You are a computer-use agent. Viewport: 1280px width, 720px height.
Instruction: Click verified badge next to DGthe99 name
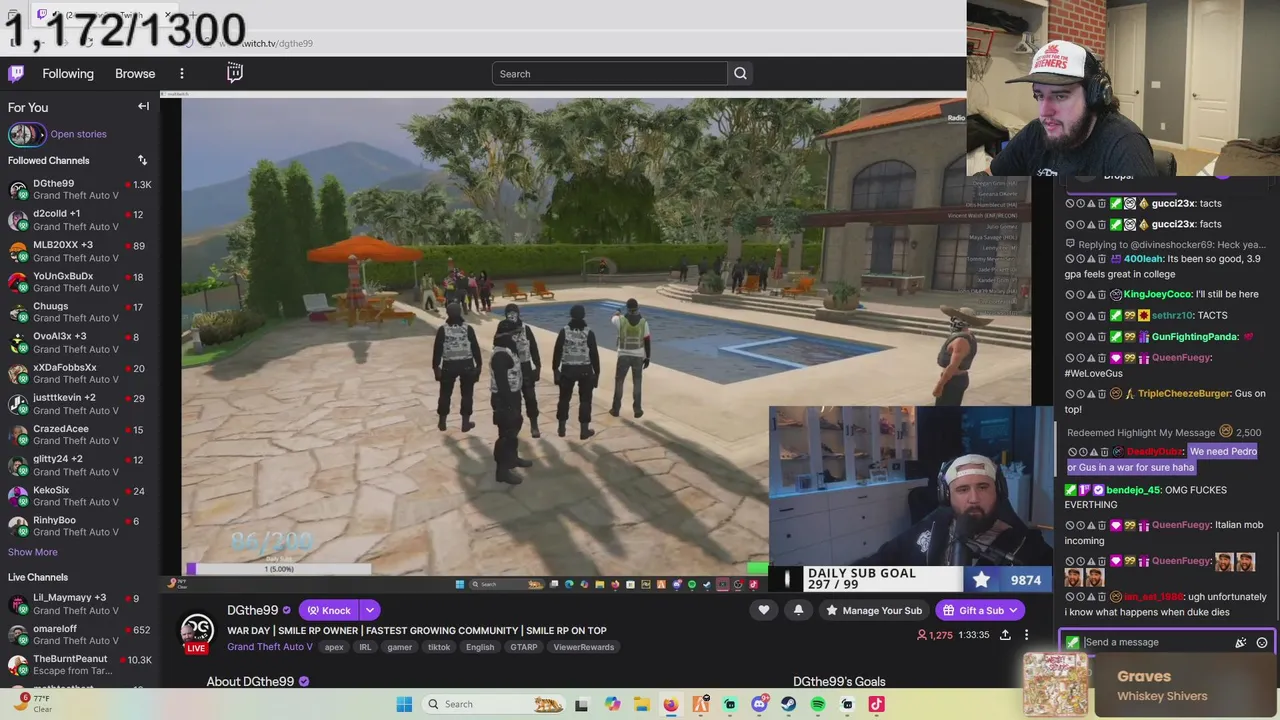287,610
